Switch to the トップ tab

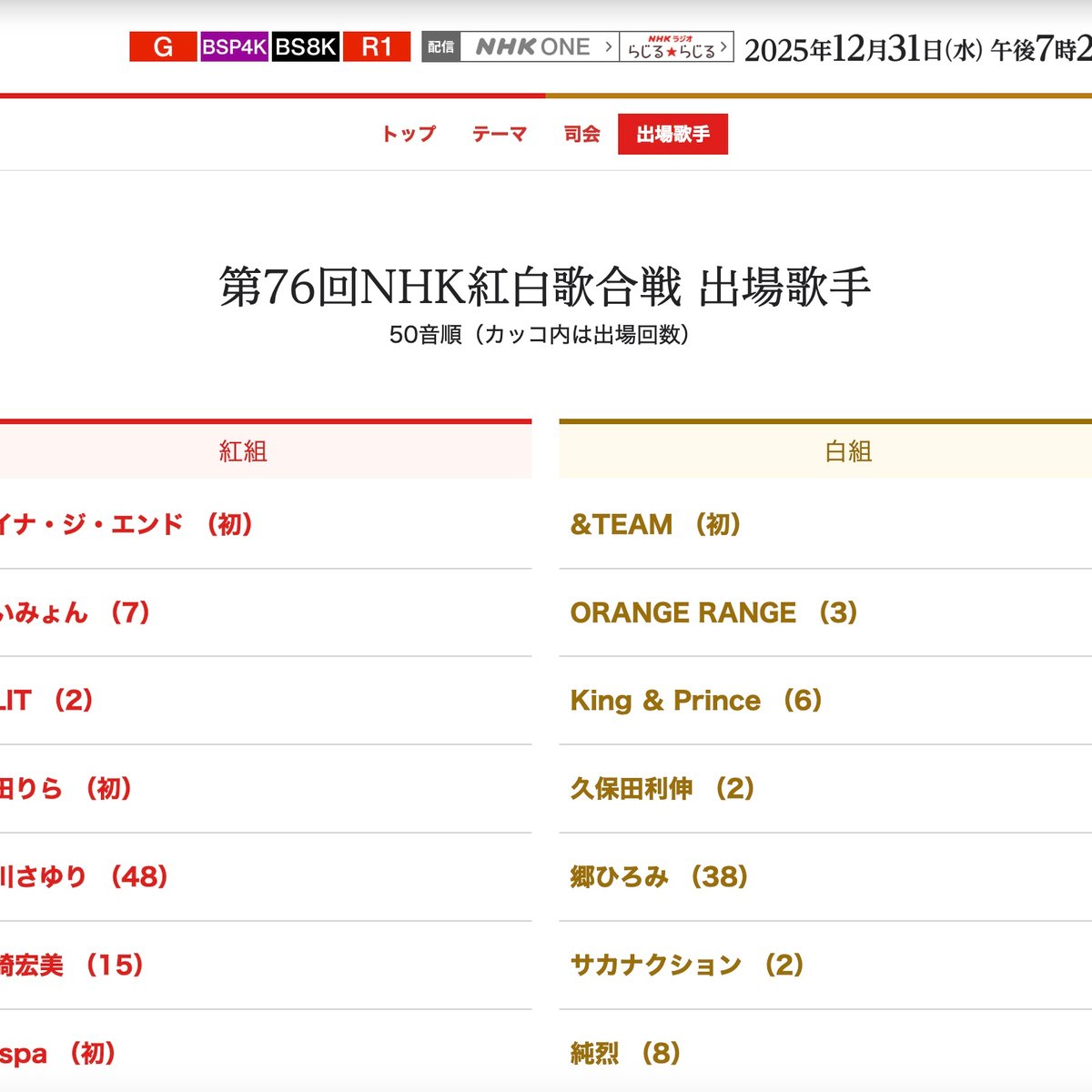coord(408,134)
